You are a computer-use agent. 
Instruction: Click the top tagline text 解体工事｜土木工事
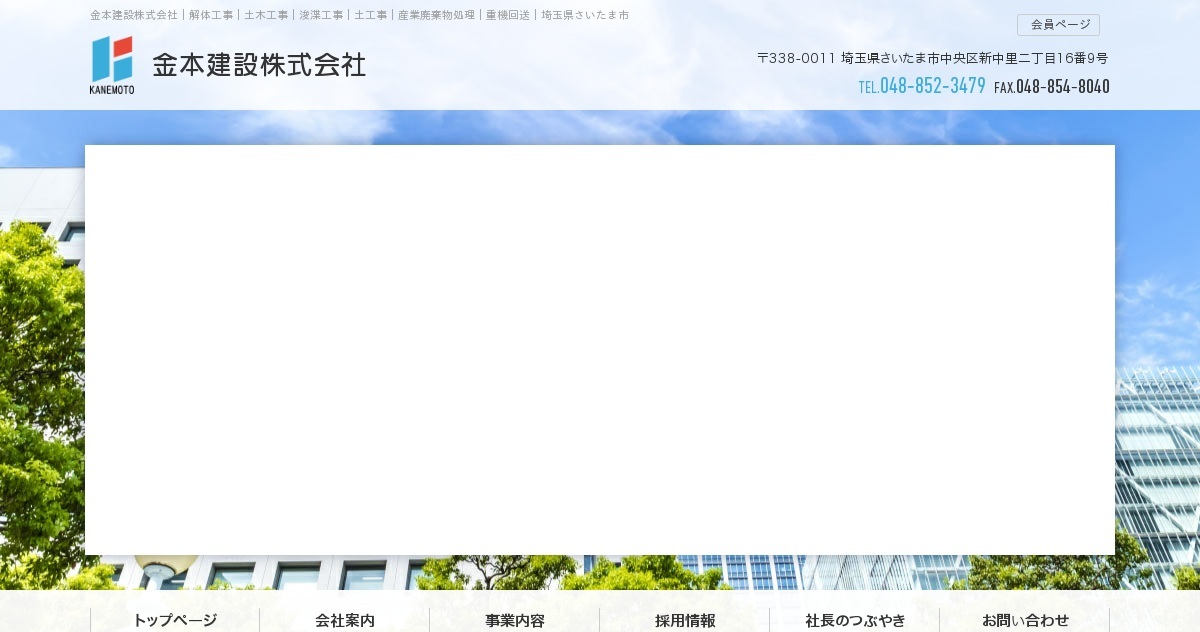238,15
